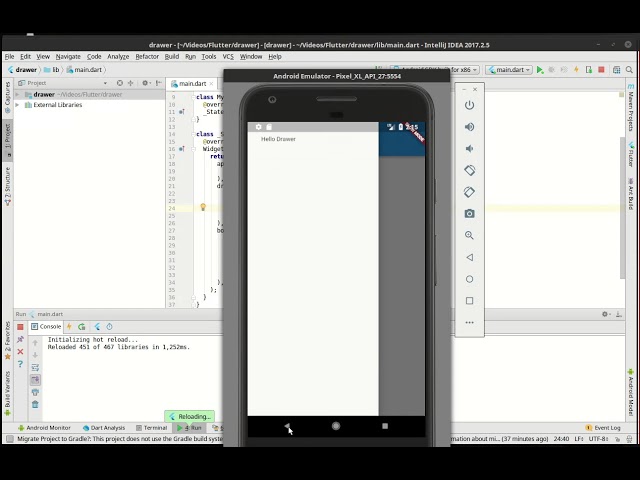Stop process in Run panel red square
The height and width of the screenshot is (480, 640).
point(20,327)
